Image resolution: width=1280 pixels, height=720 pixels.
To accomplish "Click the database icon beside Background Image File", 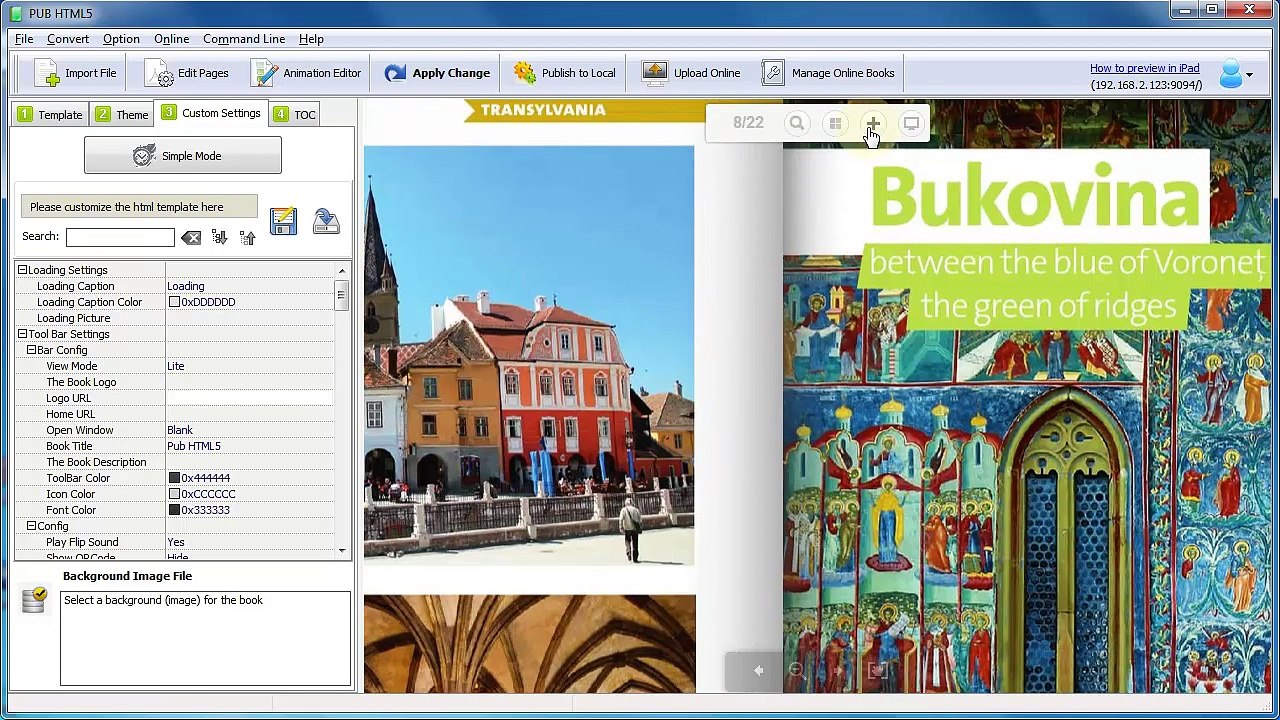I will coord(34,599).
